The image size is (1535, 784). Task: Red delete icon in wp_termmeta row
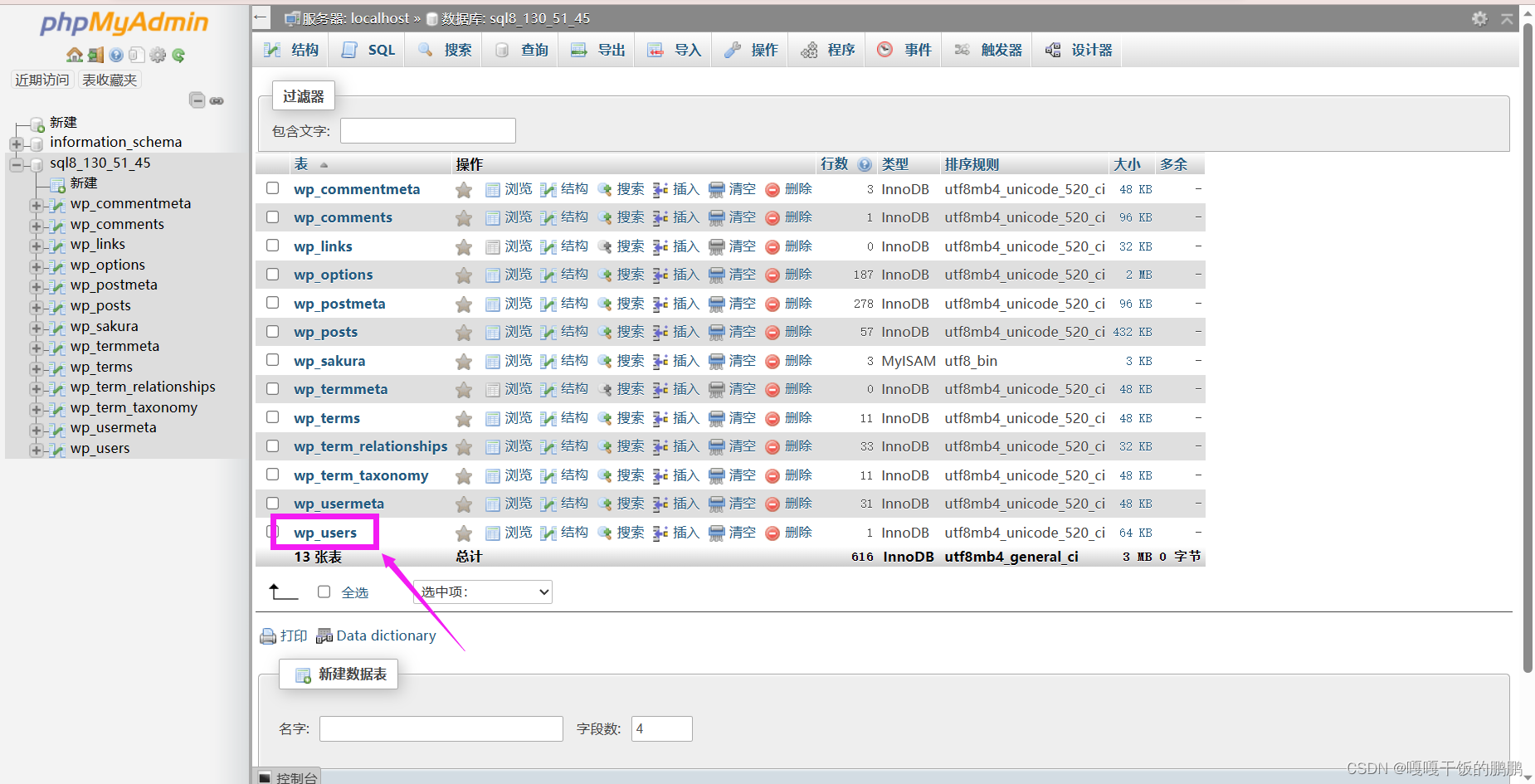(x=772, y=390)
